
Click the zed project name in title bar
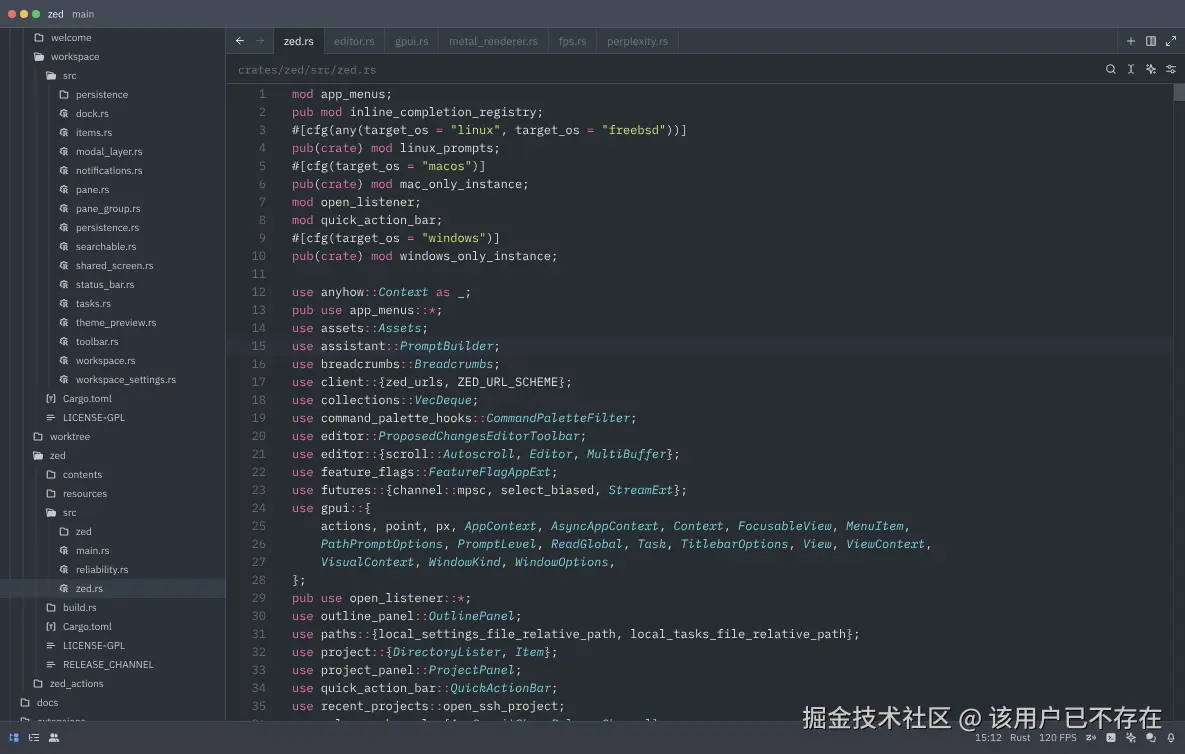click(56, 14)
